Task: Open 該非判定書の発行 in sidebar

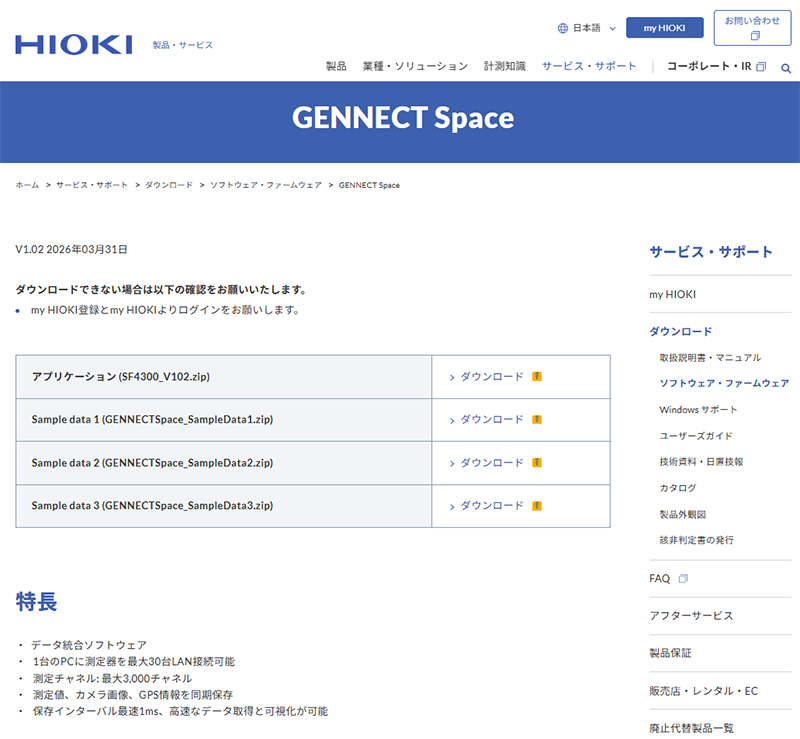Action: tap(696, 540)
